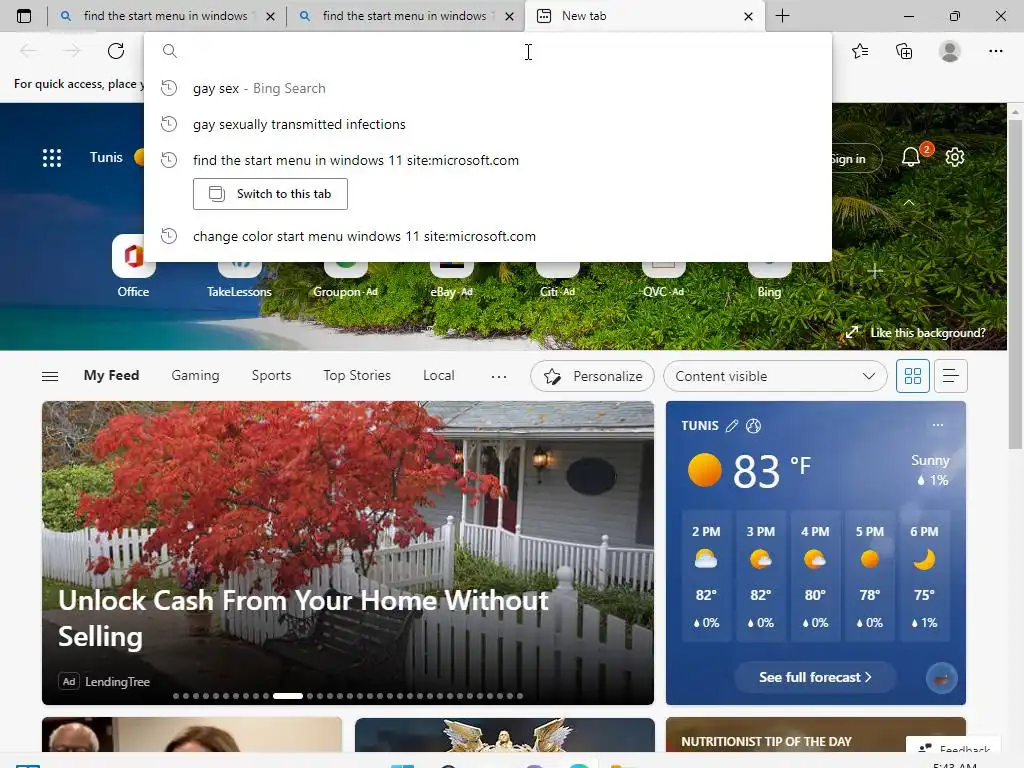Open the notifications bell icon
Image resolution: width=1024 pixels, height=768 pixels.
point(911,157)
